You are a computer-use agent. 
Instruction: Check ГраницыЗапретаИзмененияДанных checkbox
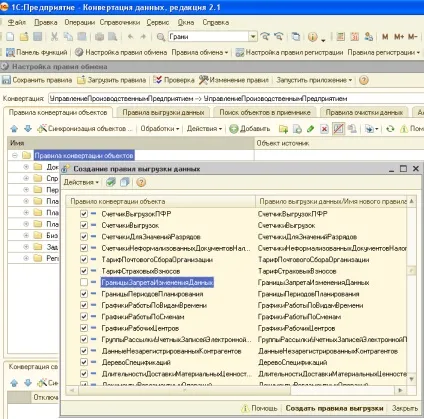(84, 282)
